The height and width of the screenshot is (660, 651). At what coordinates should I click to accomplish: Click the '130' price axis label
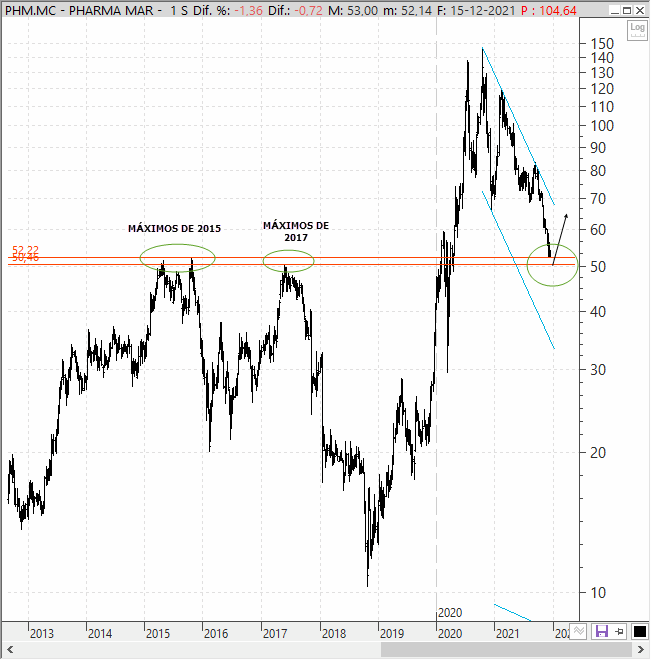pos(602,73)
